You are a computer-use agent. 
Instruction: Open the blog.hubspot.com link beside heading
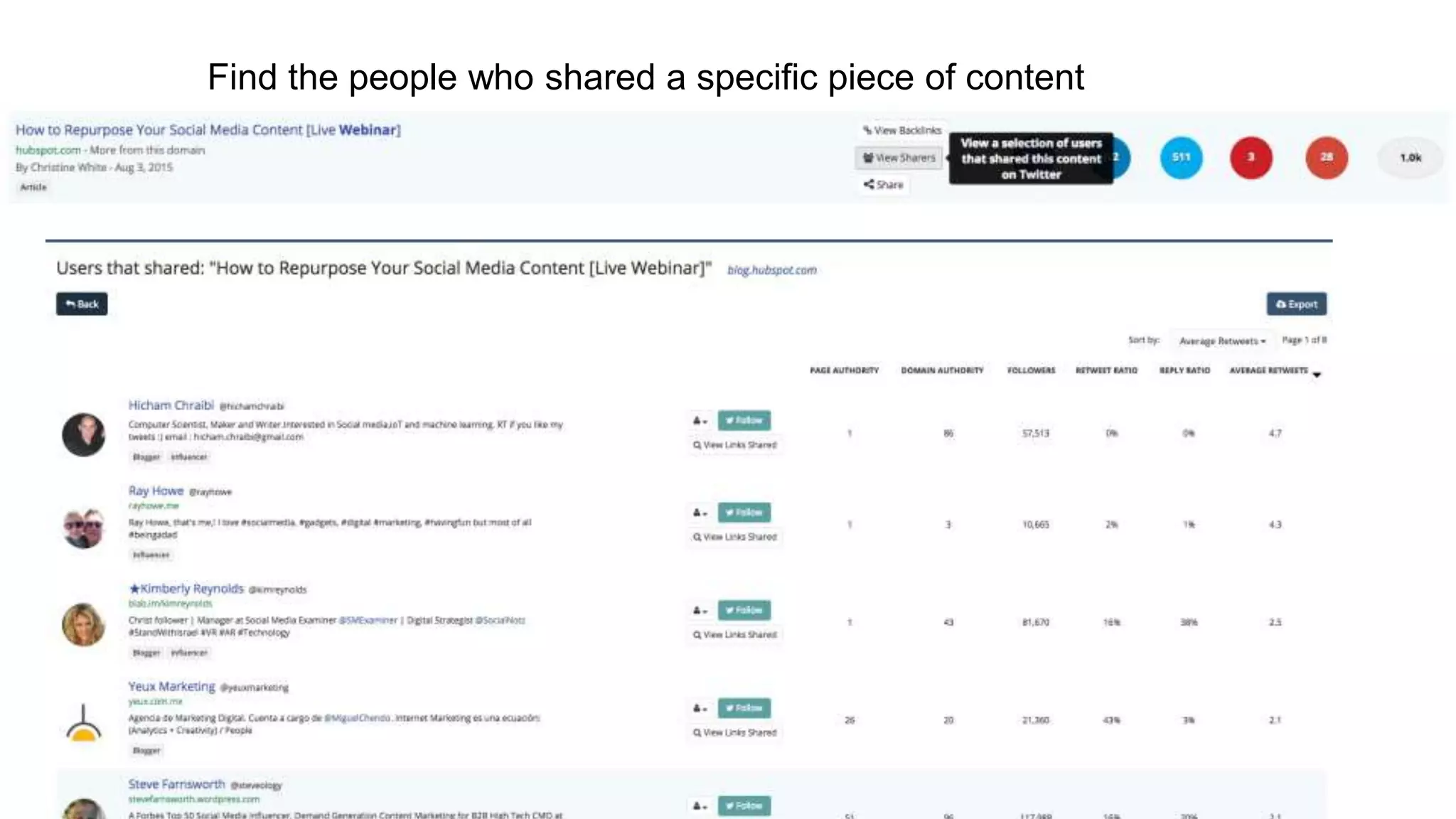click(x=771, y=270)
